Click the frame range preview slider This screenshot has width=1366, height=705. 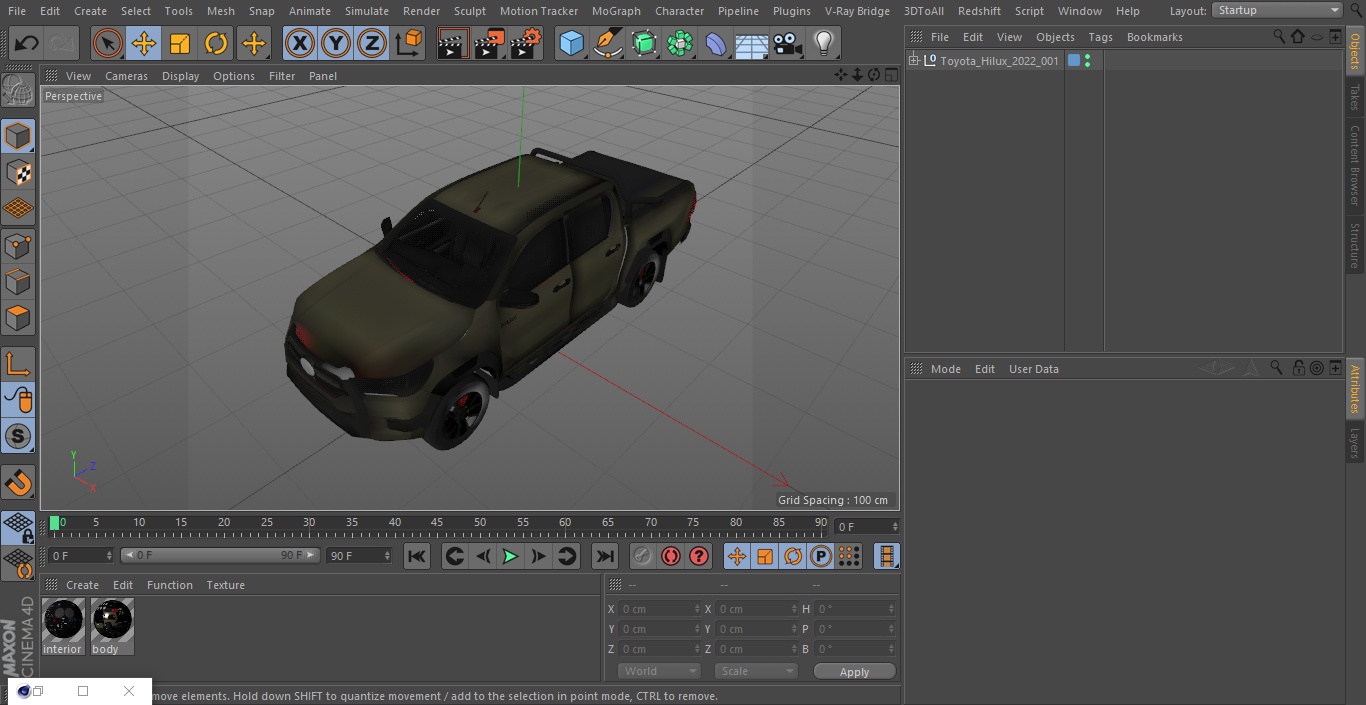pyautogui.click(x=220, y=555)
